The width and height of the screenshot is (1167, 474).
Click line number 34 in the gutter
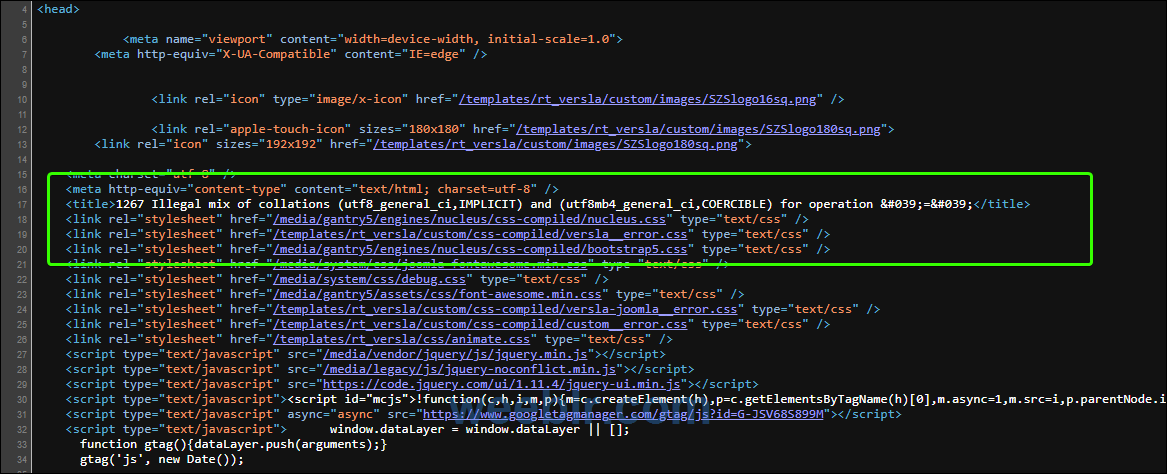pos(21,459)
